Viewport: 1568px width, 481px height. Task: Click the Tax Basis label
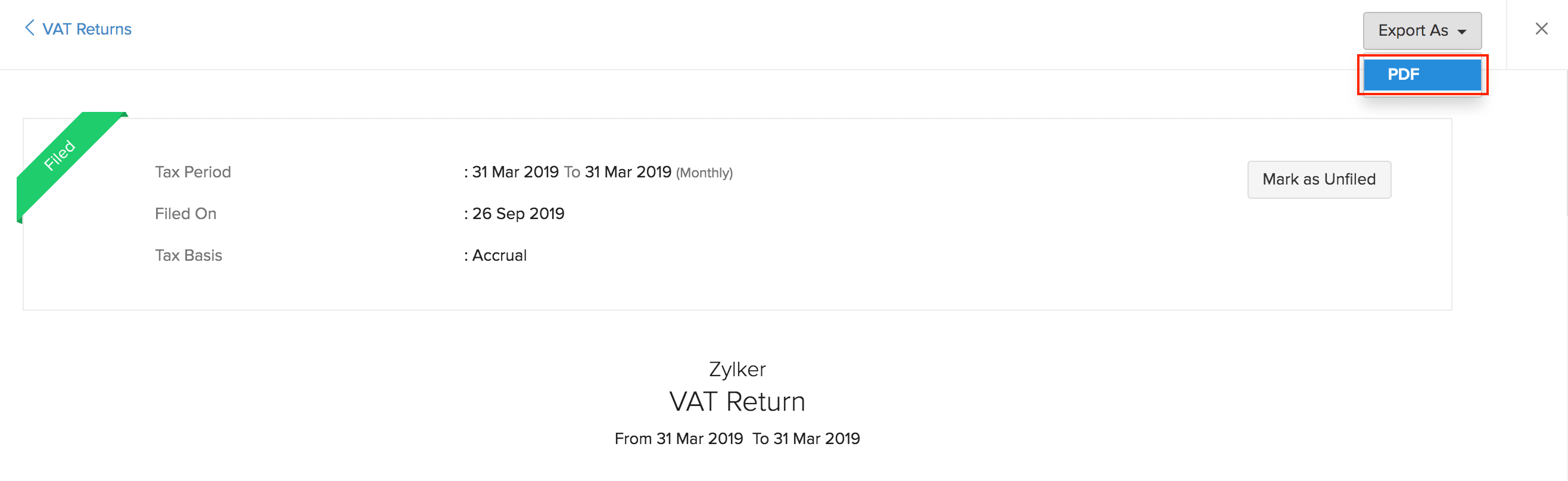pyautogui.click(x=188, y=255)
